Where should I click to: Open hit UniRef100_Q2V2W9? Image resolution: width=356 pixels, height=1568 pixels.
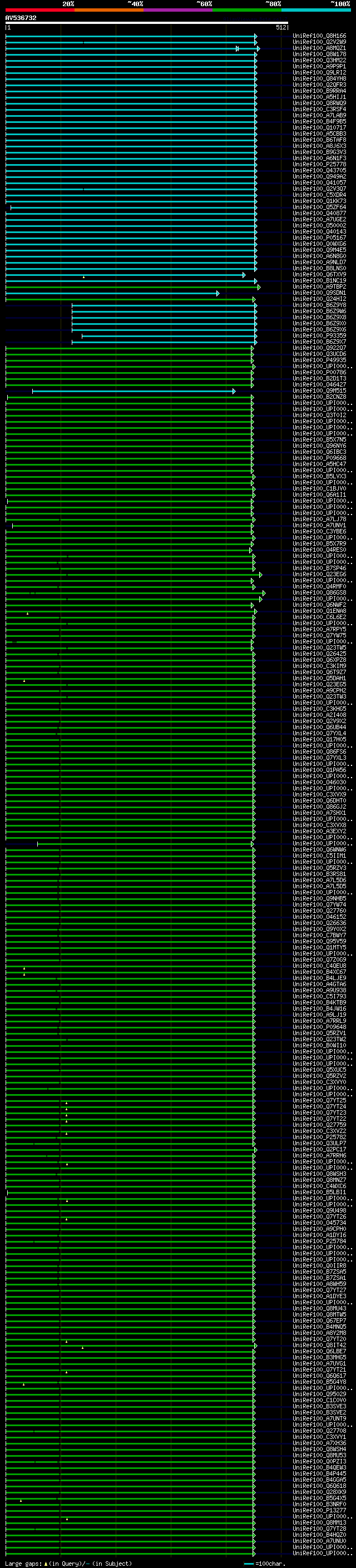(319, 42)
